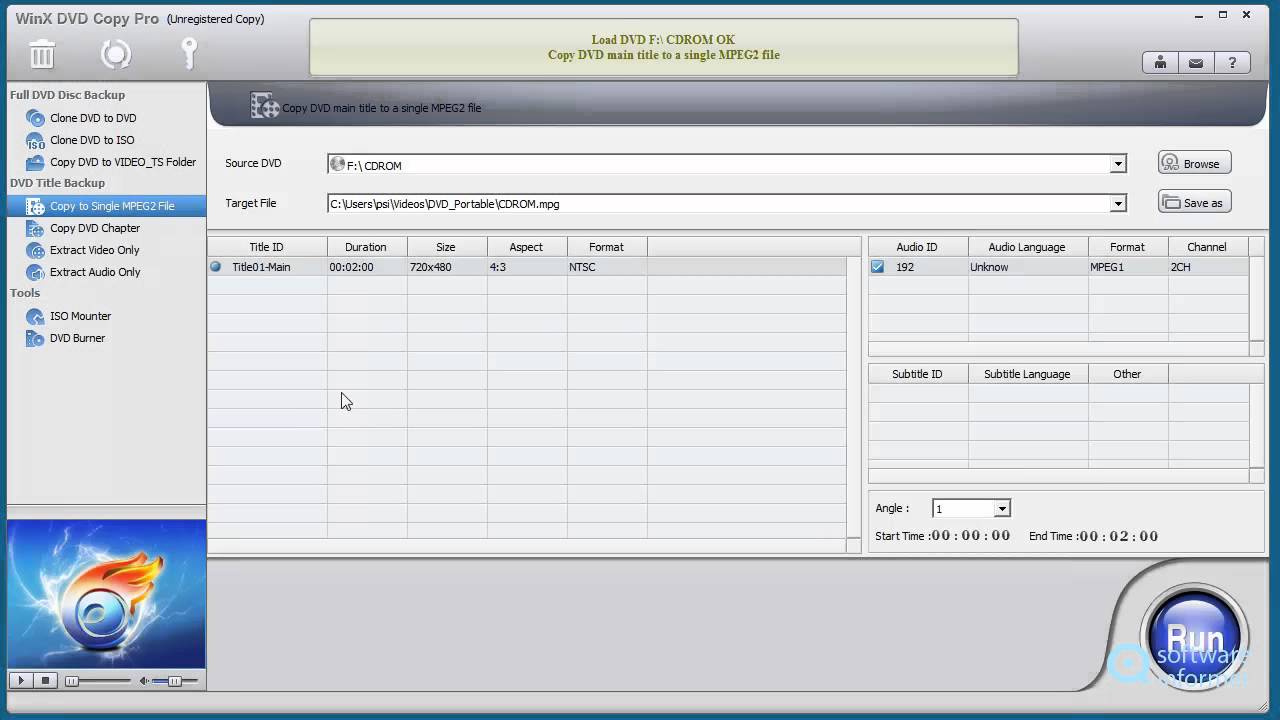Screen dimensions: 1280x720
Task: Choose Copy DVD to VIDEO_TS Folder
Action: [123, 162]
